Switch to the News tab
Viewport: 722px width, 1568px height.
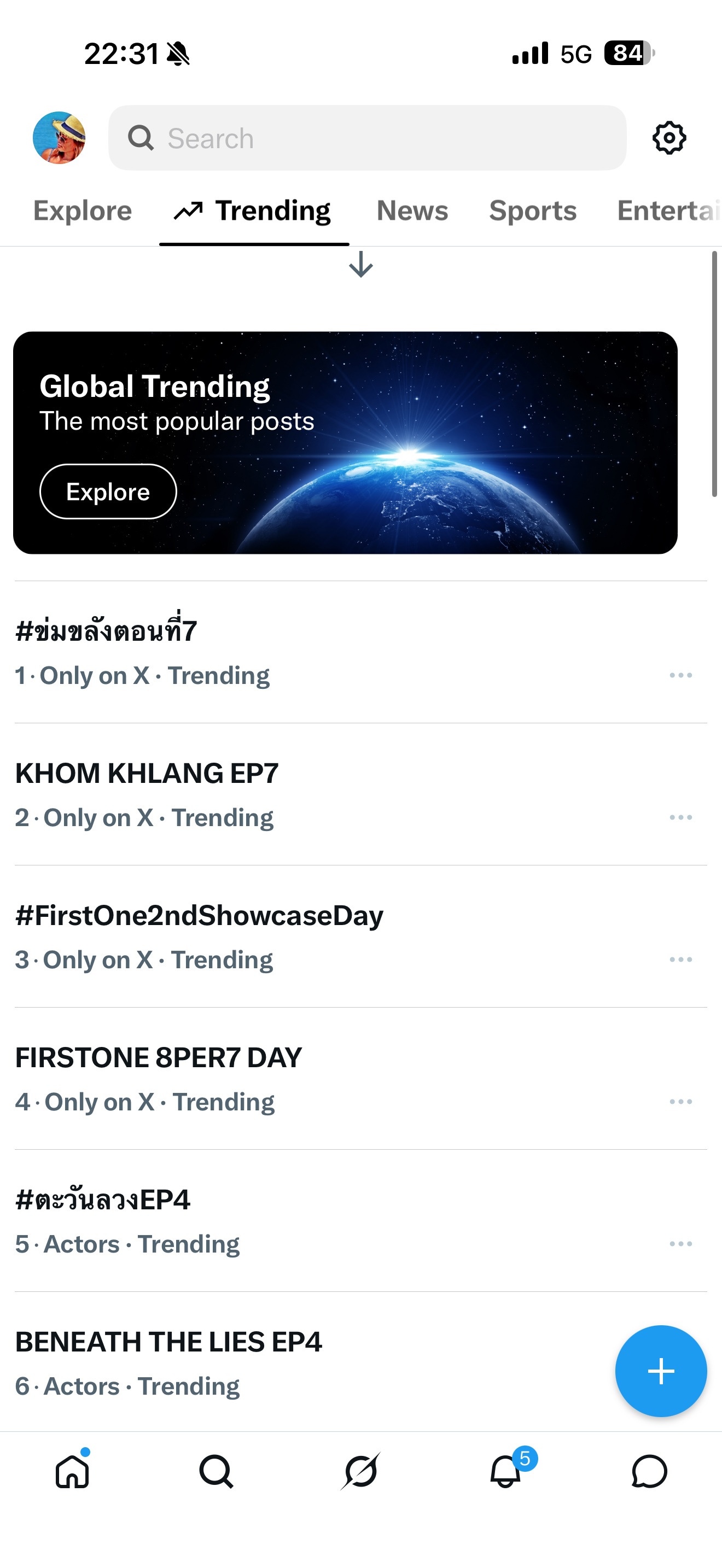click(412, 210)
